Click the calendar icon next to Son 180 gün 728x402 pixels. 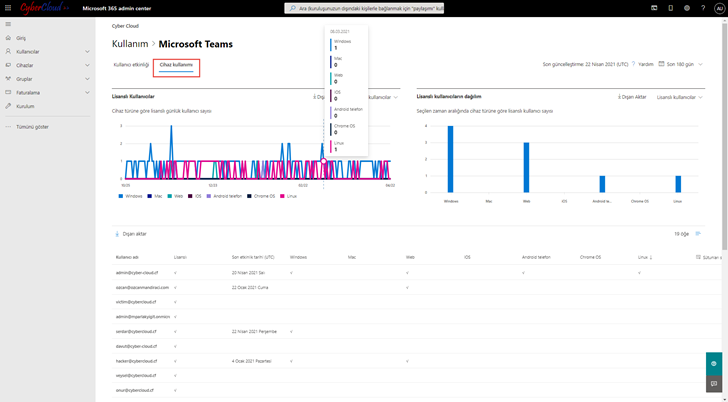pyautogui.click(x=661, y=64)
